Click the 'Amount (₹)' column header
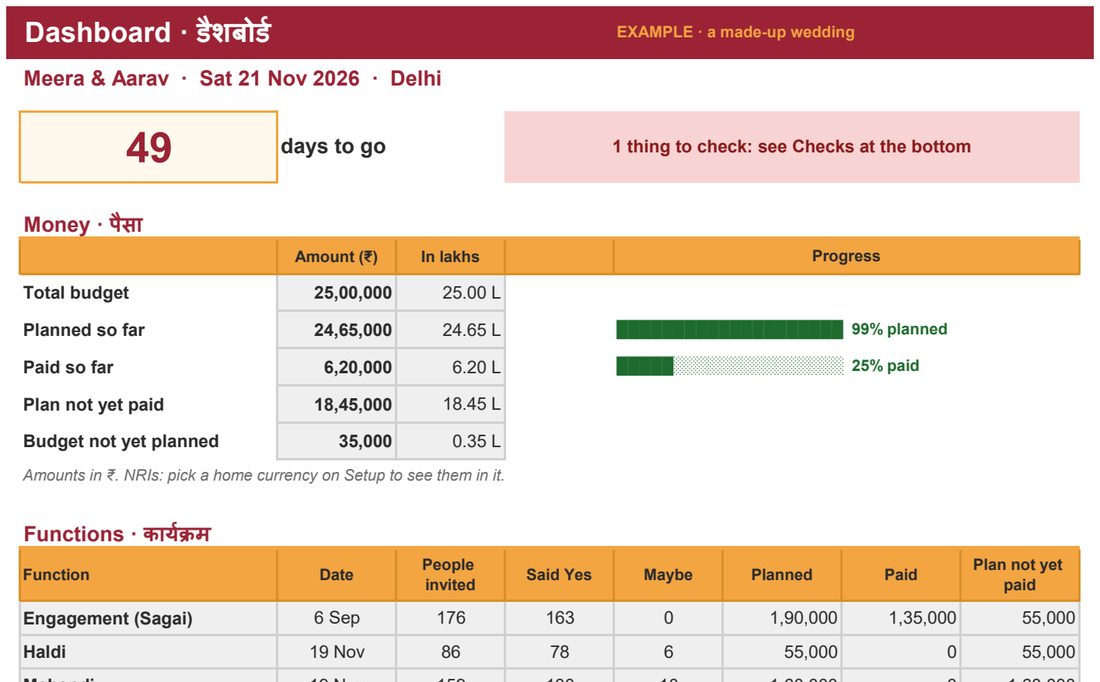 (x=336, y=257)
